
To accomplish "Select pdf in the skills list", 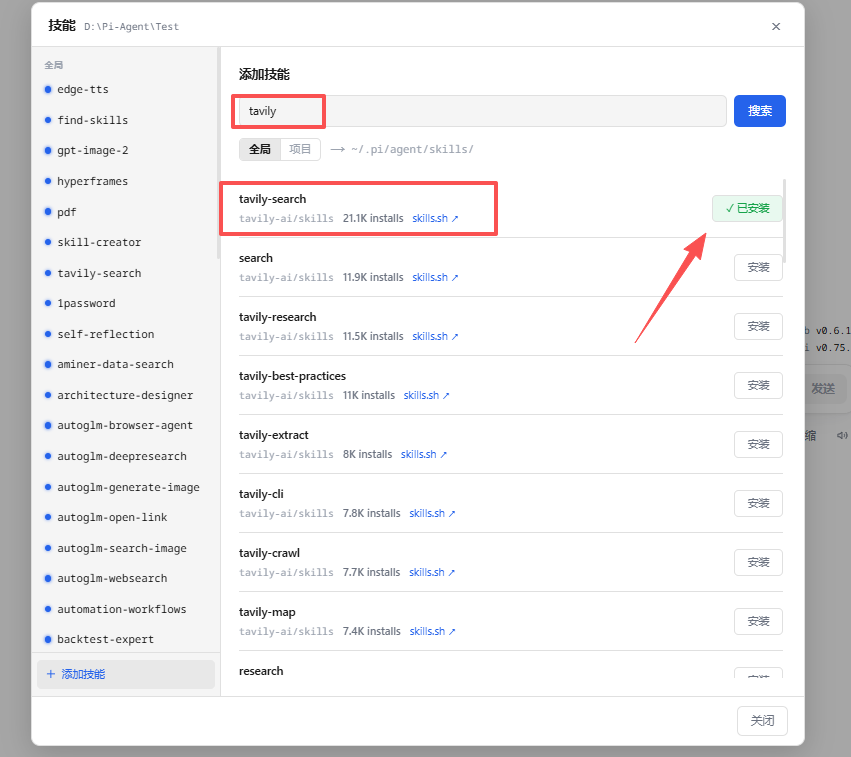I will 67,212.
